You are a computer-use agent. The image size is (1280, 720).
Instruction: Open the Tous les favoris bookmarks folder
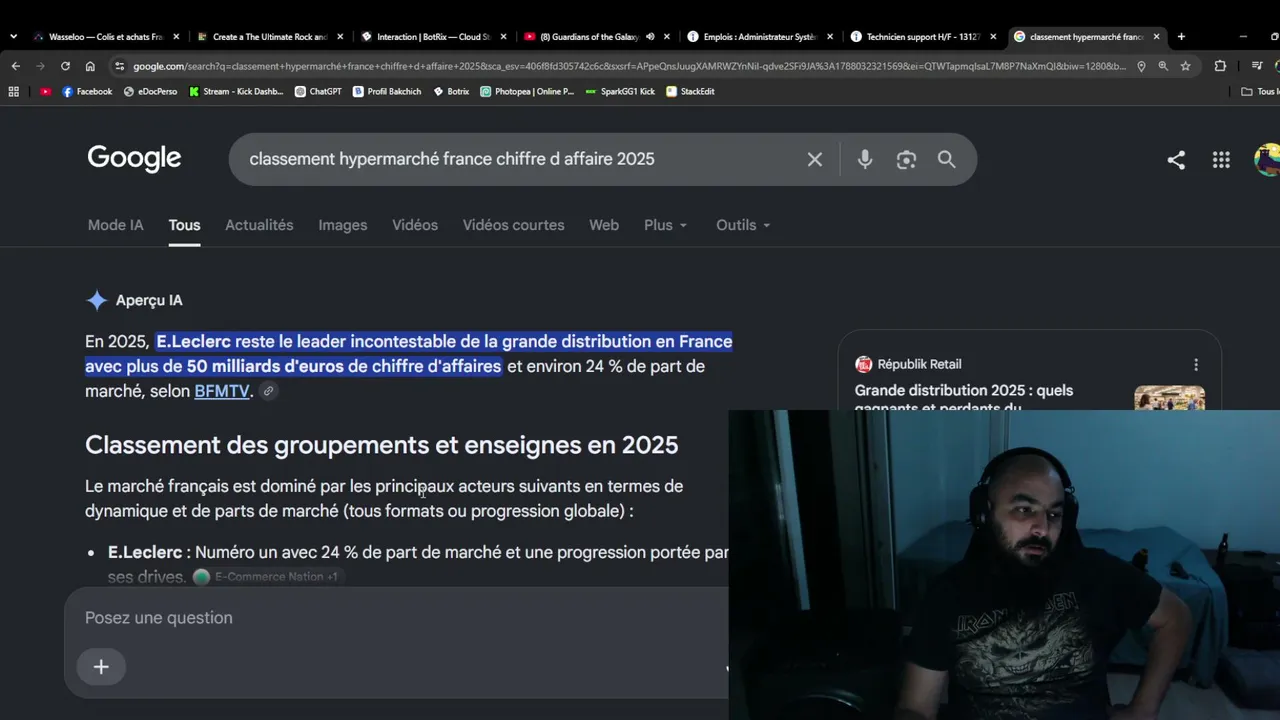1260,91
